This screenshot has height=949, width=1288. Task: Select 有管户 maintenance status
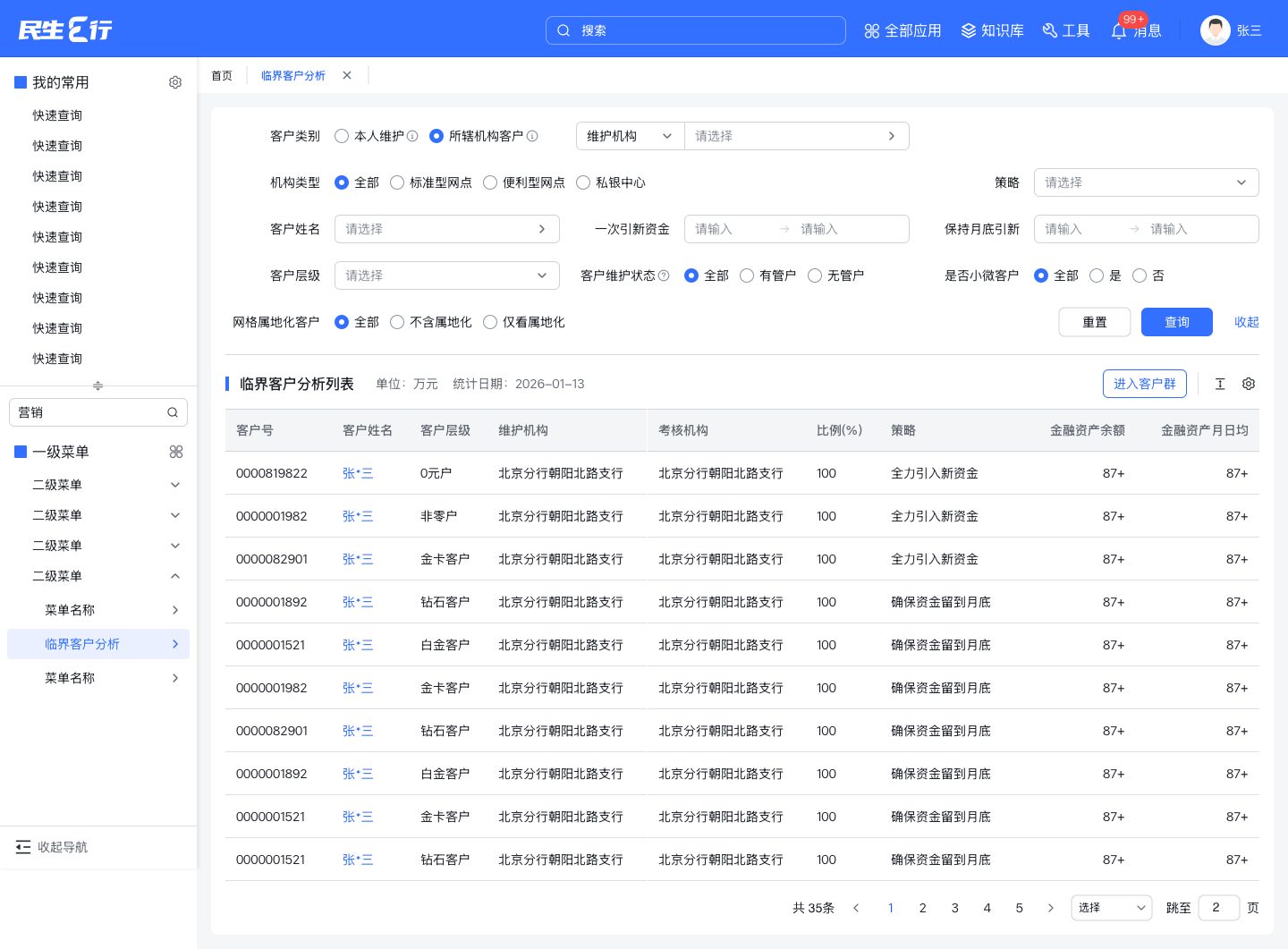(747, 275)
